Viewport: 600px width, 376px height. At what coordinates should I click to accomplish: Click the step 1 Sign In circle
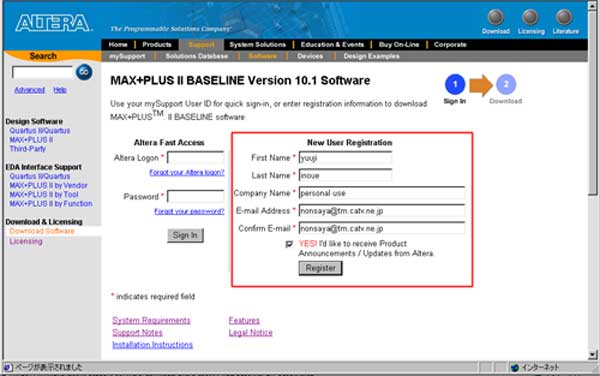(x=455, y=84)
